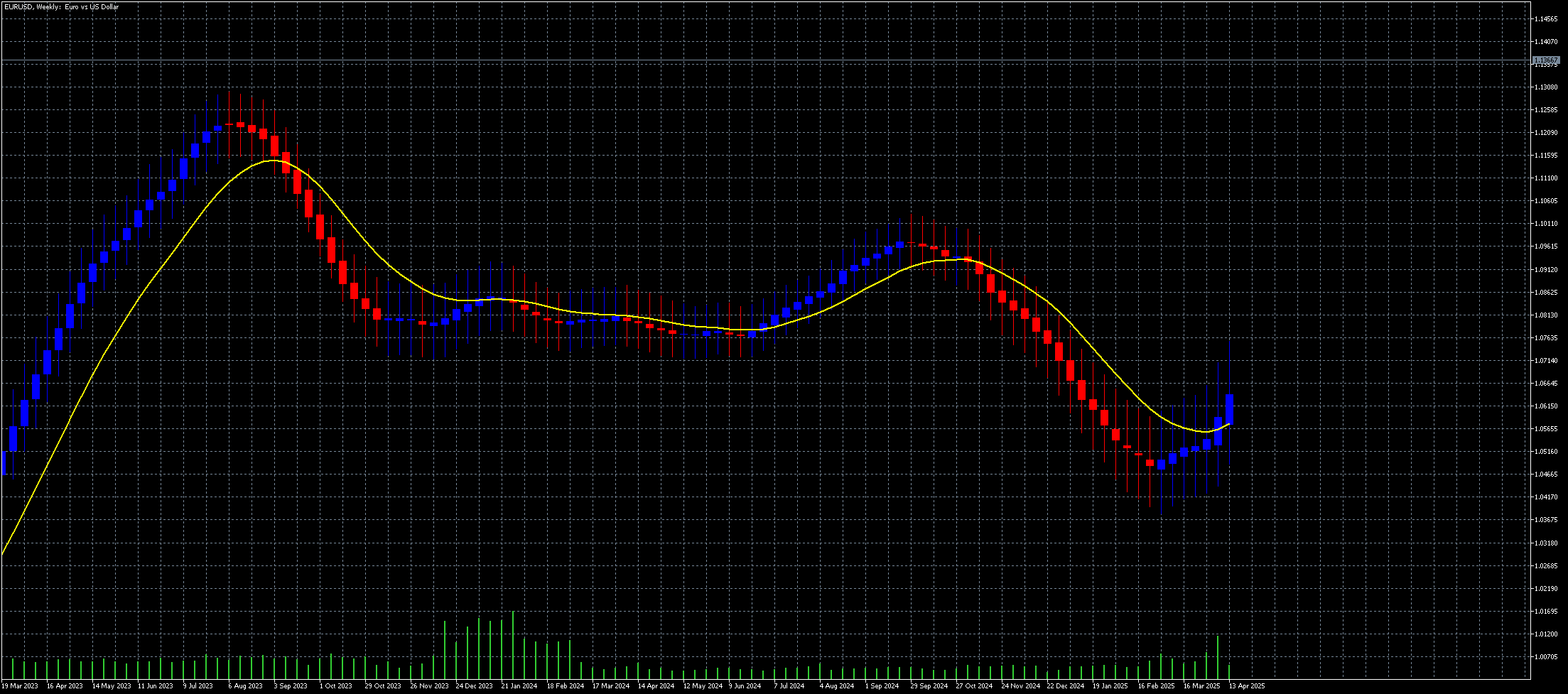Click the 16 Feb 2025 date label
1568x694 pixels.
tap(1157, 687)
